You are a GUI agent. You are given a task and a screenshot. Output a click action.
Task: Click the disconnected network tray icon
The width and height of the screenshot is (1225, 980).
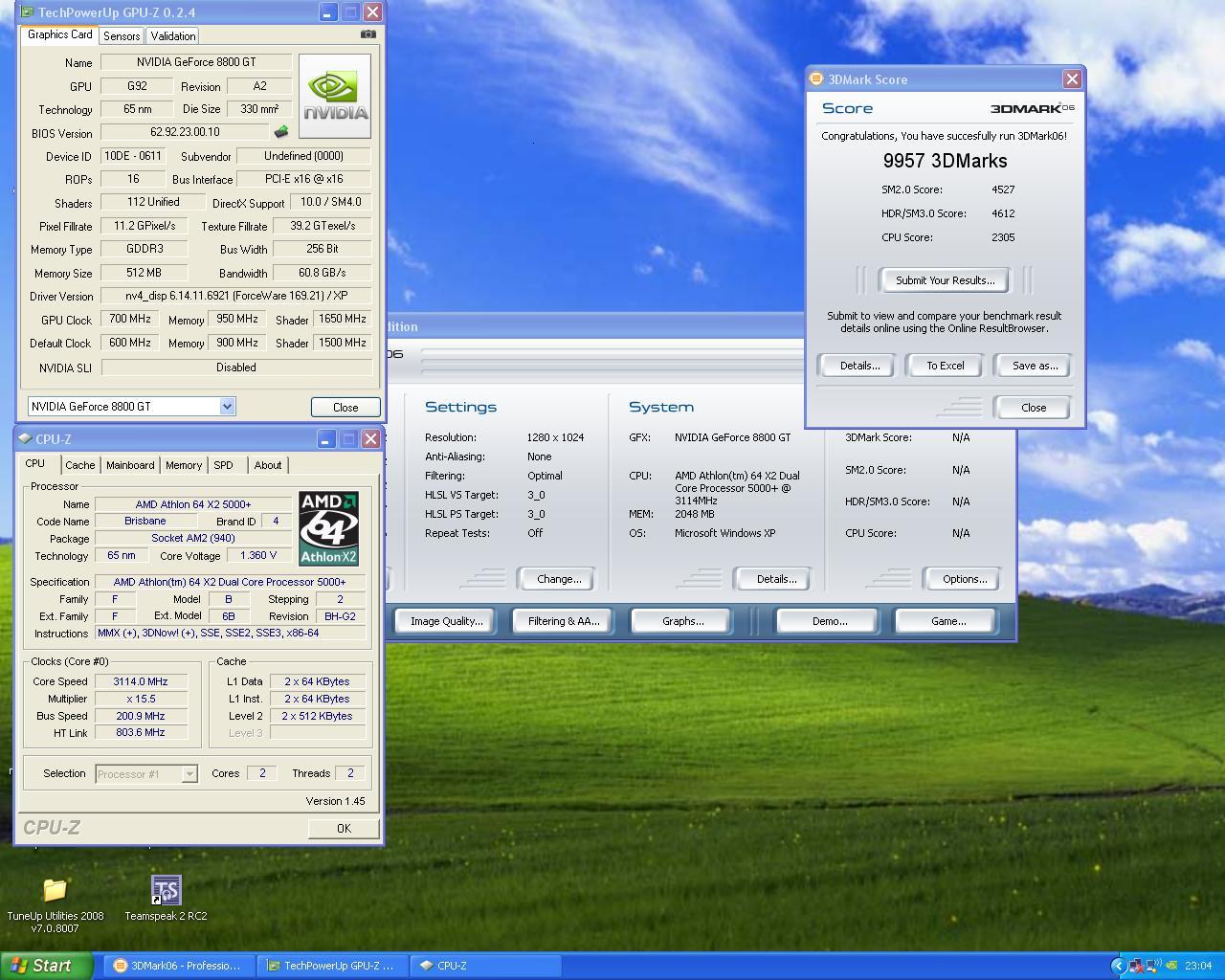pyautogui.click(x=1136, y=966)
